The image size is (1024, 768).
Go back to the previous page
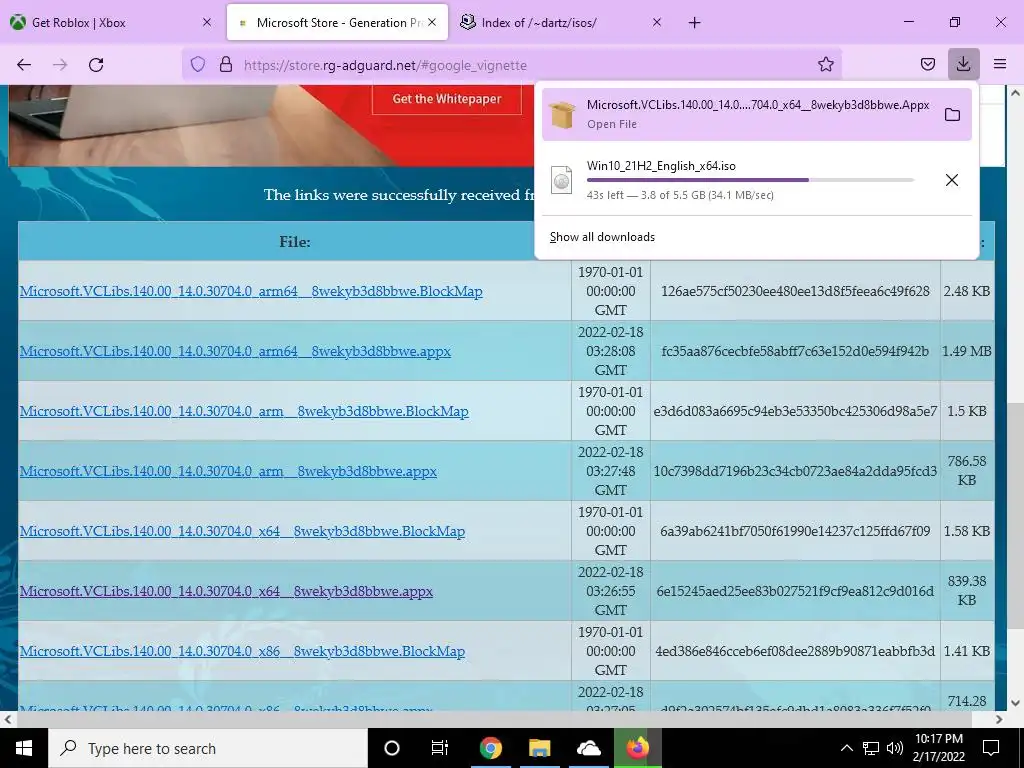[x=24, y=65]
